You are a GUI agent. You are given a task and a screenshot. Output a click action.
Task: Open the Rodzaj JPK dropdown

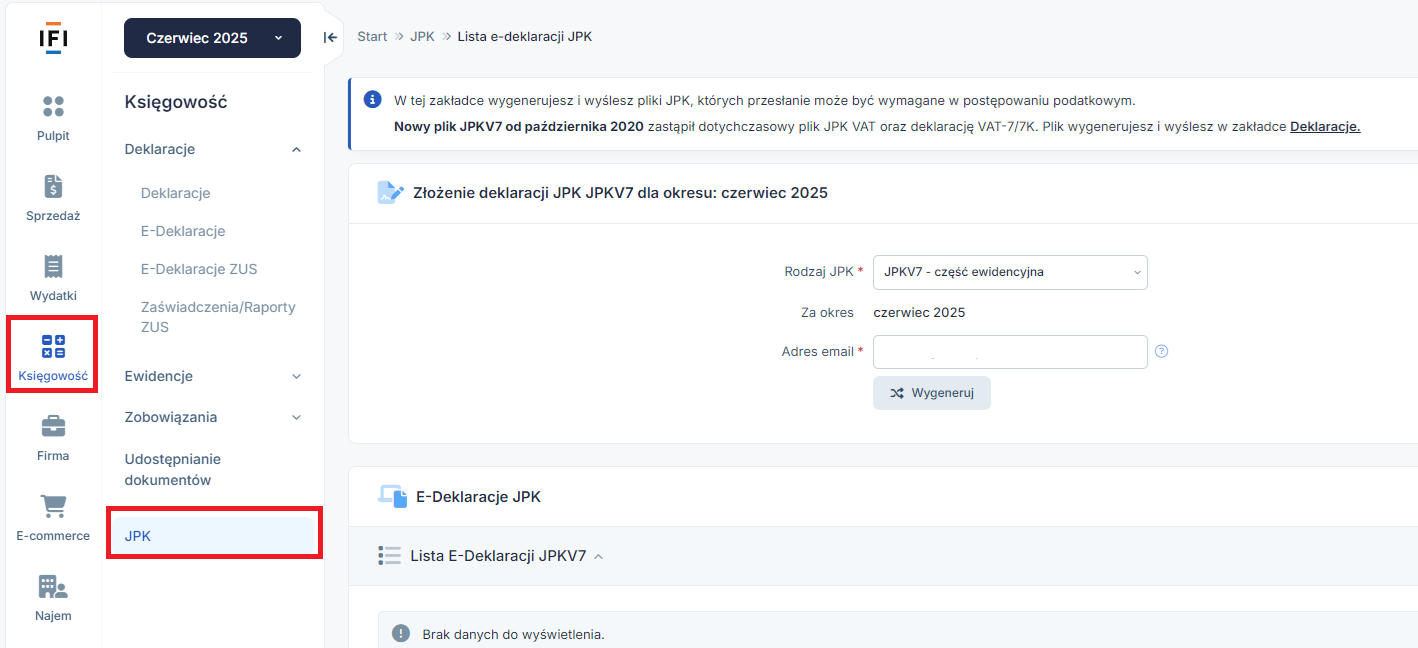coord(1010,272)
